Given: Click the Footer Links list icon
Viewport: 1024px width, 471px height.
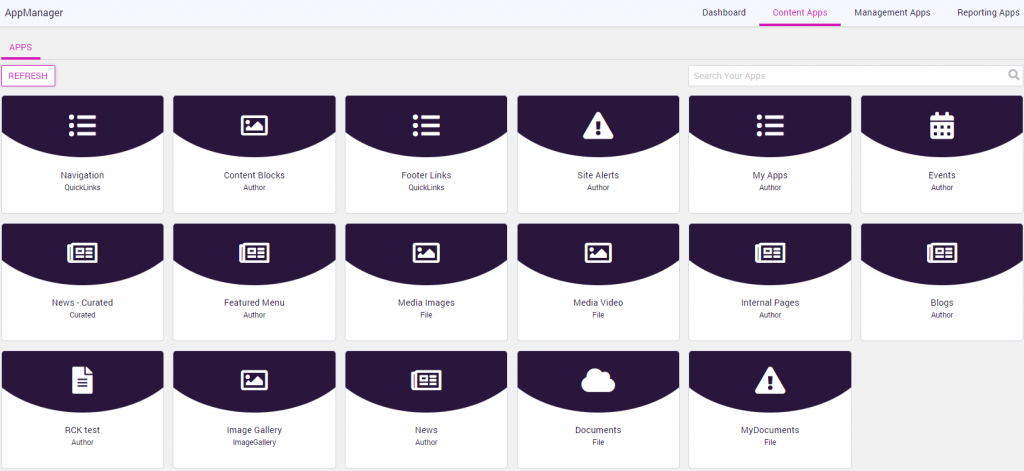Looking at the screenshot, I should pos(426,125).
